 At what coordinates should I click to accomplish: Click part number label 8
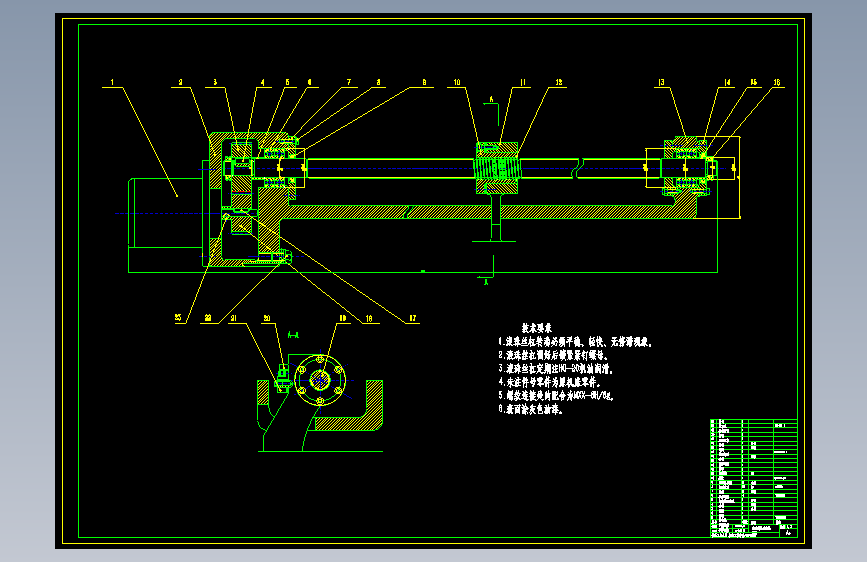coord(378,82)
